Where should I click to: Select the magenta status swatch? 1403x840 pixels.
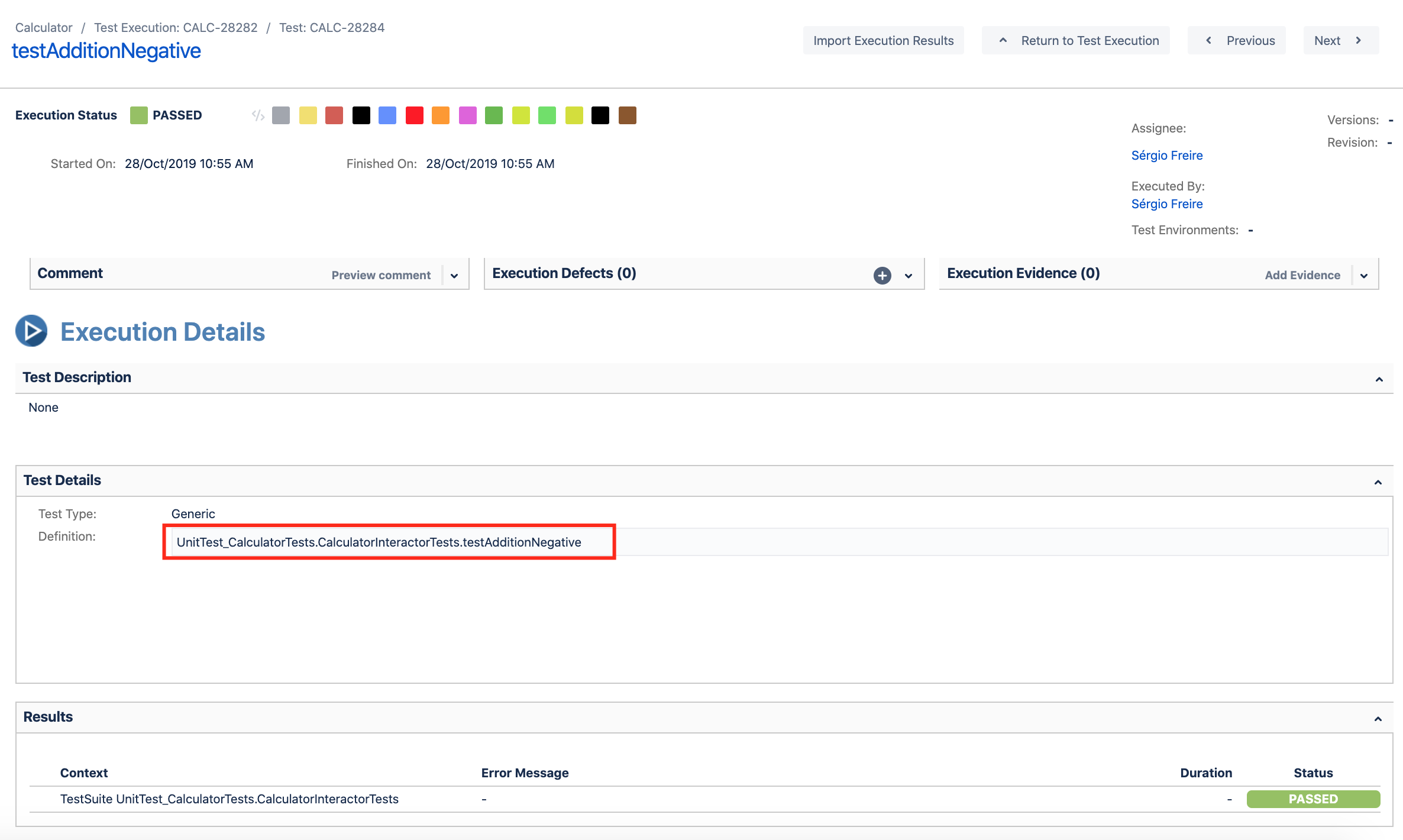tap(467, 115)
